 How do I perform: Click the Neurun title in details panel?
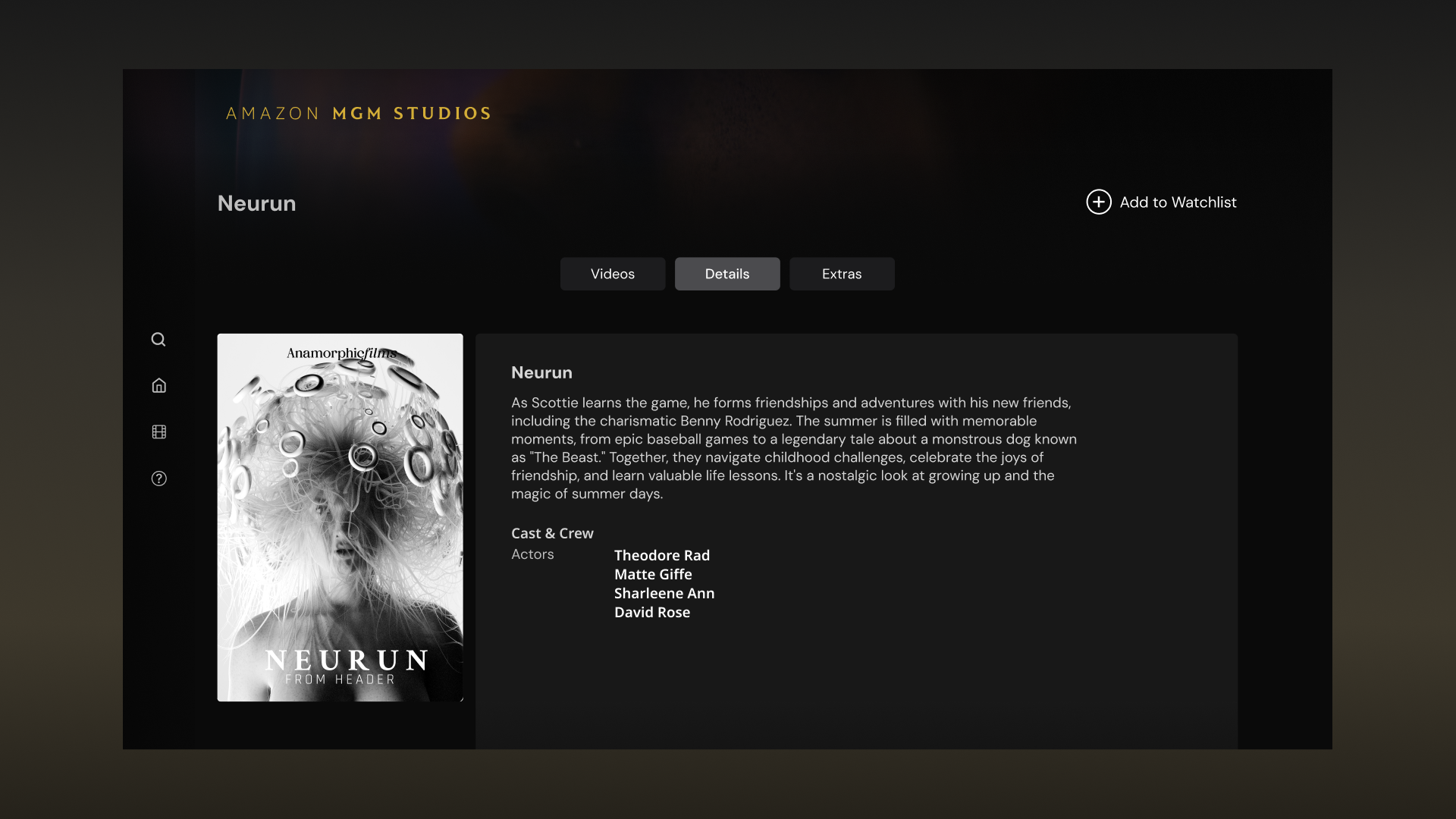541,372
